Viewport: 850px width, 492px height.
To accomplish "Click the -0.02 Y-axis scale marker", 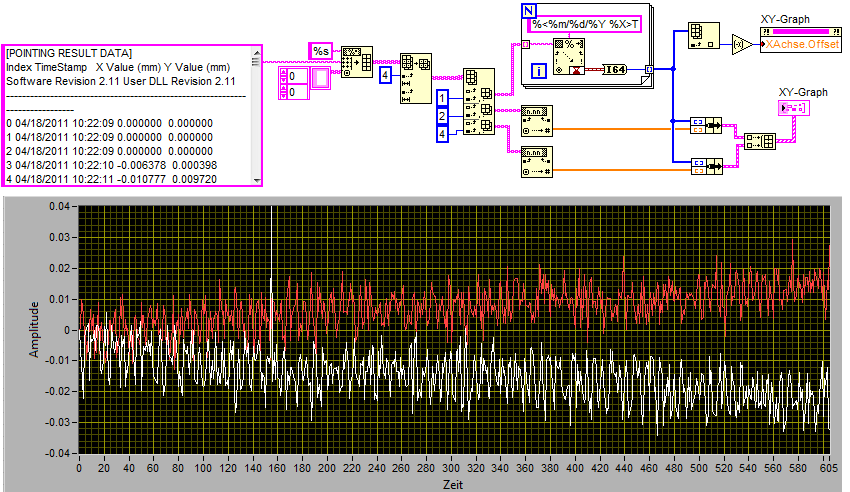I will coord(57,391).
